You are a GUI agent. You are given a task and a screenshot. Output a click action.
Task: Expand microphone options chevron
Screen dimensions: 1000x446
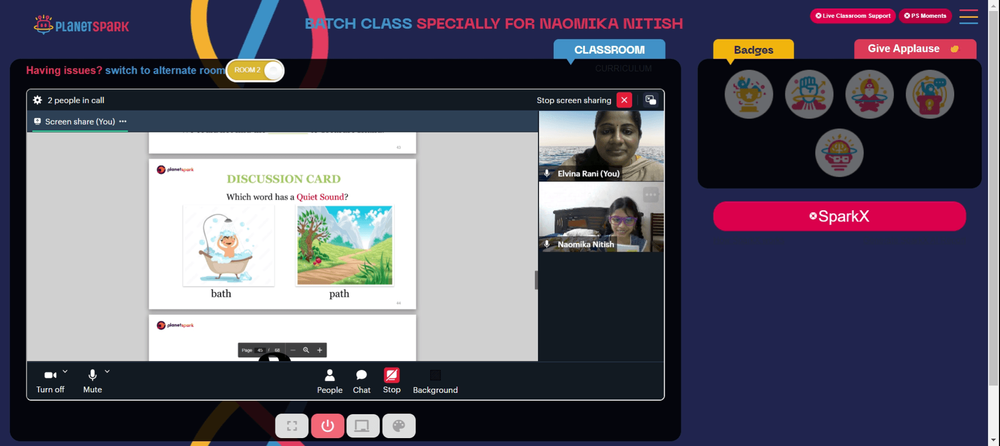coord(107,371)
